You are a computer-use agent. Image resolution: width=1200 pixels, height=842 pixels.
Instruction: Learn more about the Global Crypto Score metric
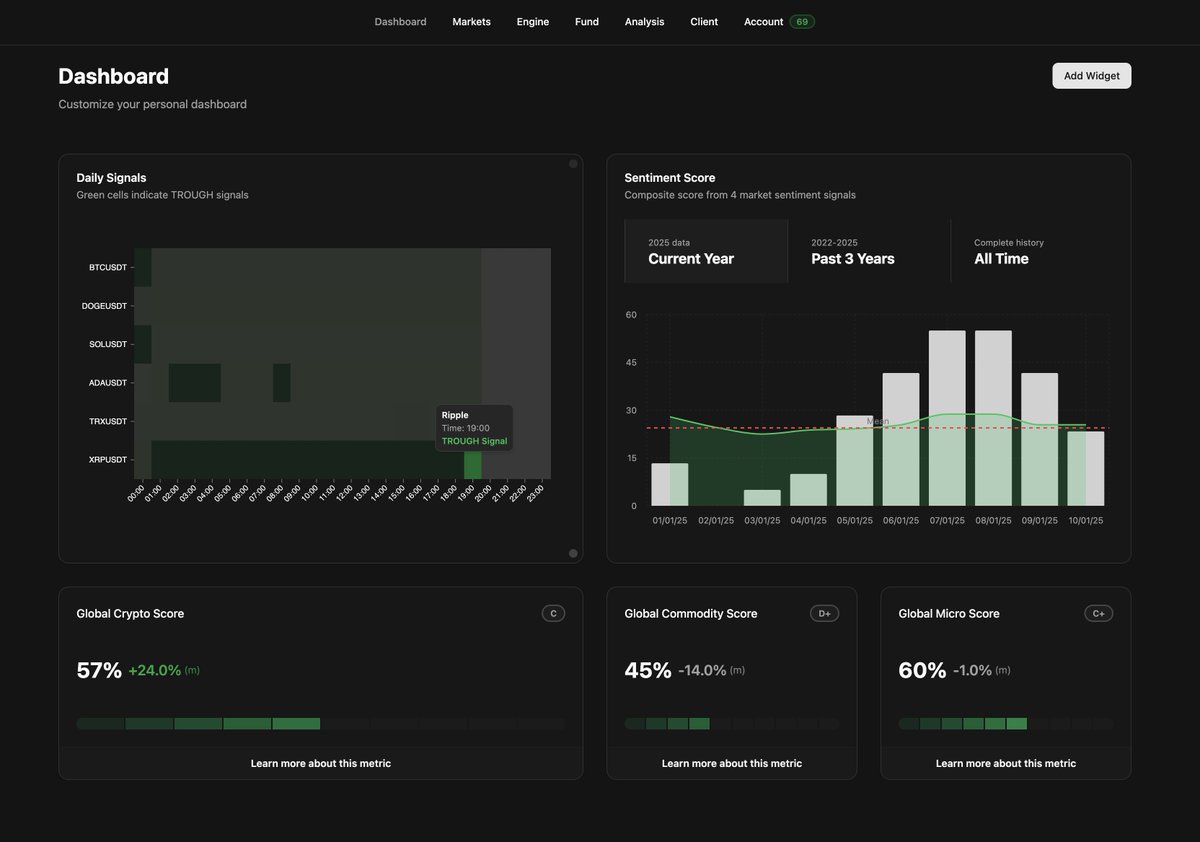320,762
